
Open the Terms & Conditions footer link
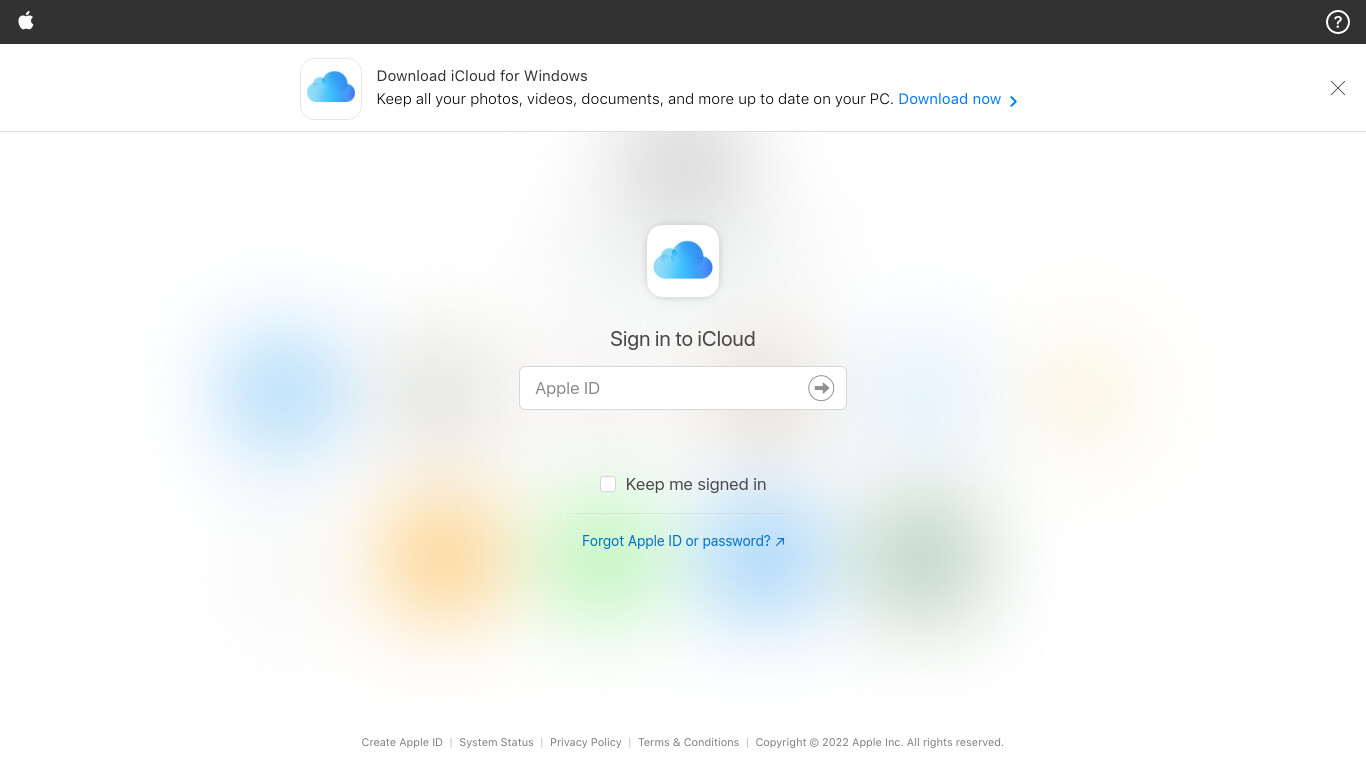688,742
